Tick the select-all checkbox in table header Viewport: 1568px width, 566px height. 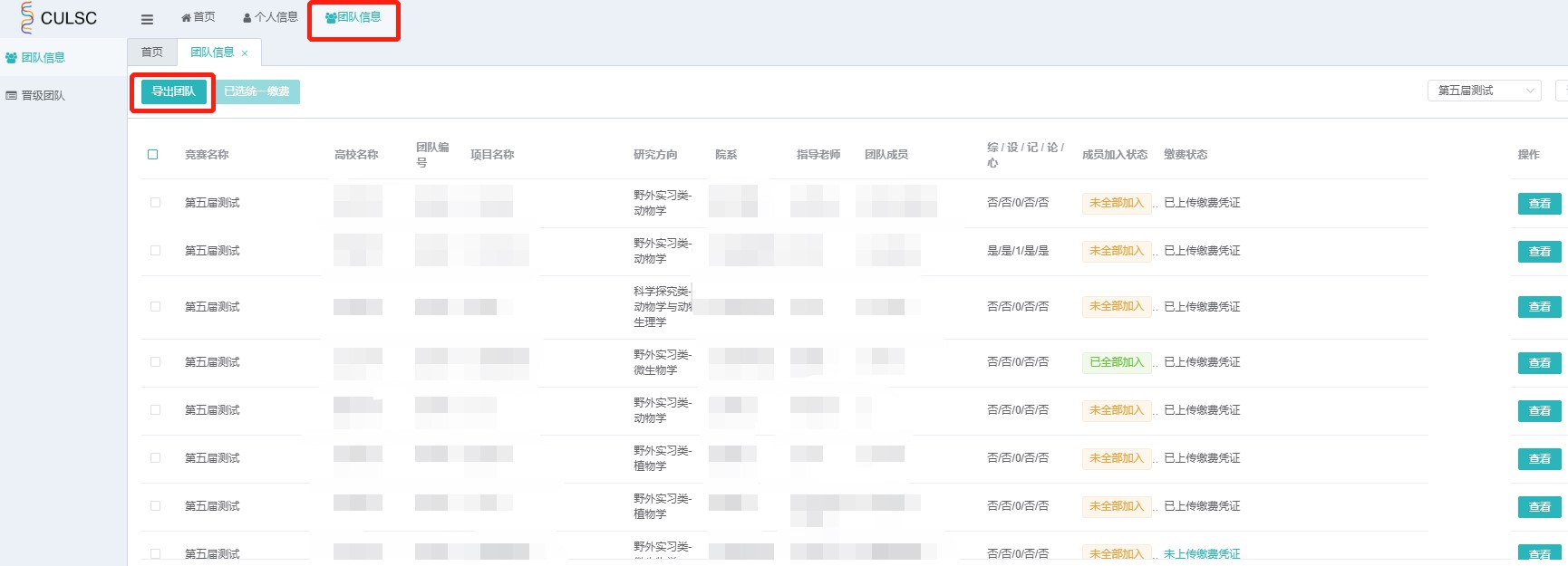153,155
